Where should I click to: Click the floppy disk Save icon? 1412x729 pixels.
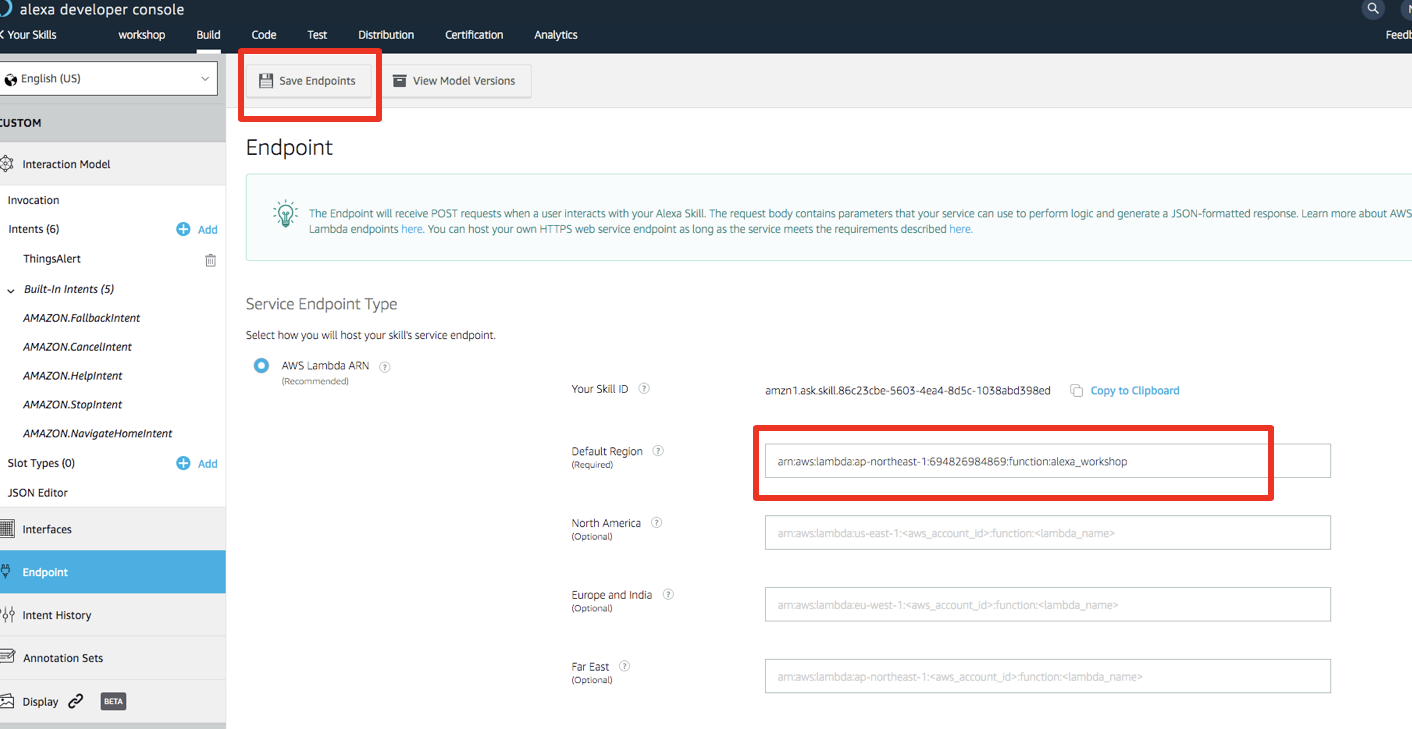pos(266,81)
